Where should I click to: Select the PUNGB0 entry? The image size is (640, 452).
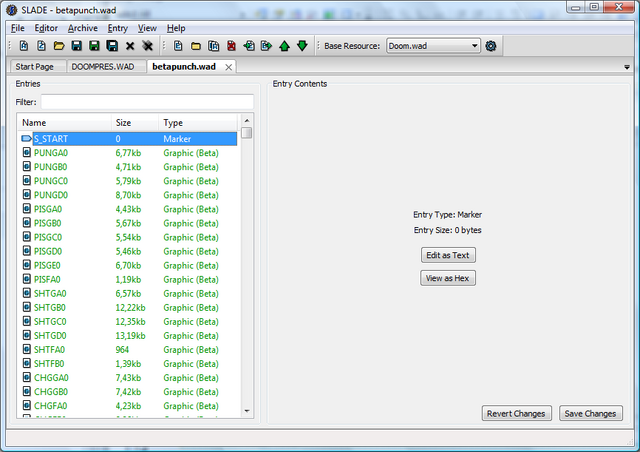(x=127, y=167)
